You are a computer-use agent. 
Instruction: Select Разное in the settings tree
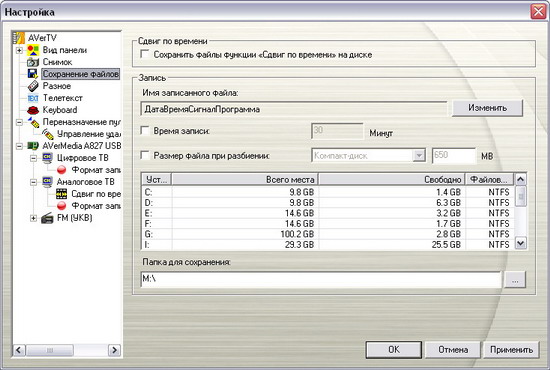(x=56, y=86)
